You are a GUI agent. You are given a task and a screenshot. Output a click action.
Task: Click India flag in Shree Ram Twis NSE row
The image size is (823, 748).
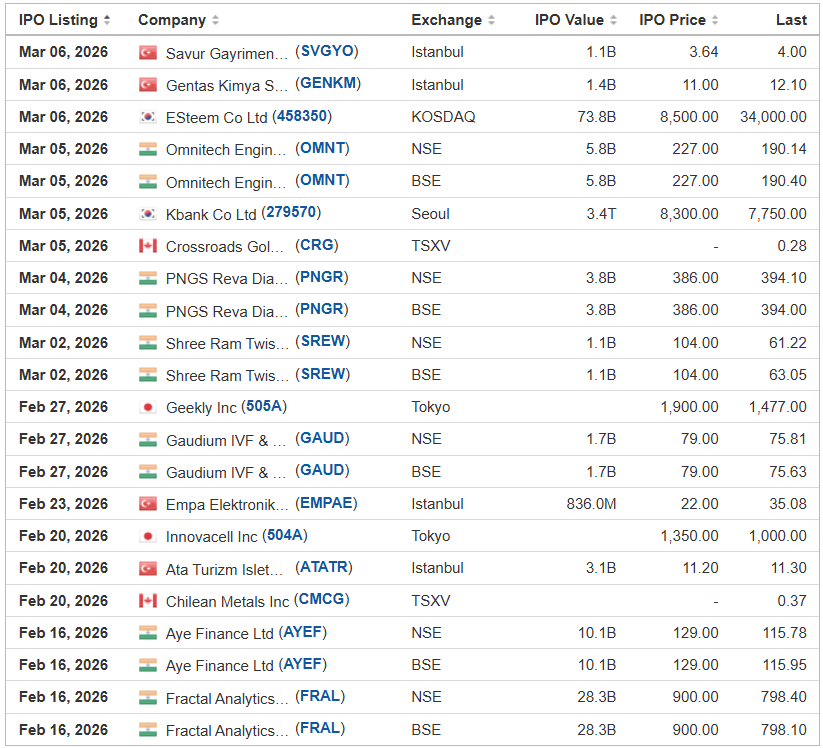pos(148,343)
